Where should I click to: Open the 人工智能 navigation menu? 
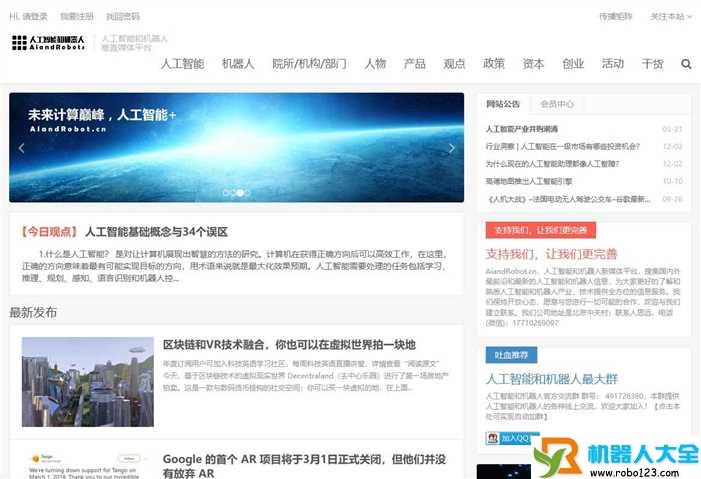click(182, 64)
